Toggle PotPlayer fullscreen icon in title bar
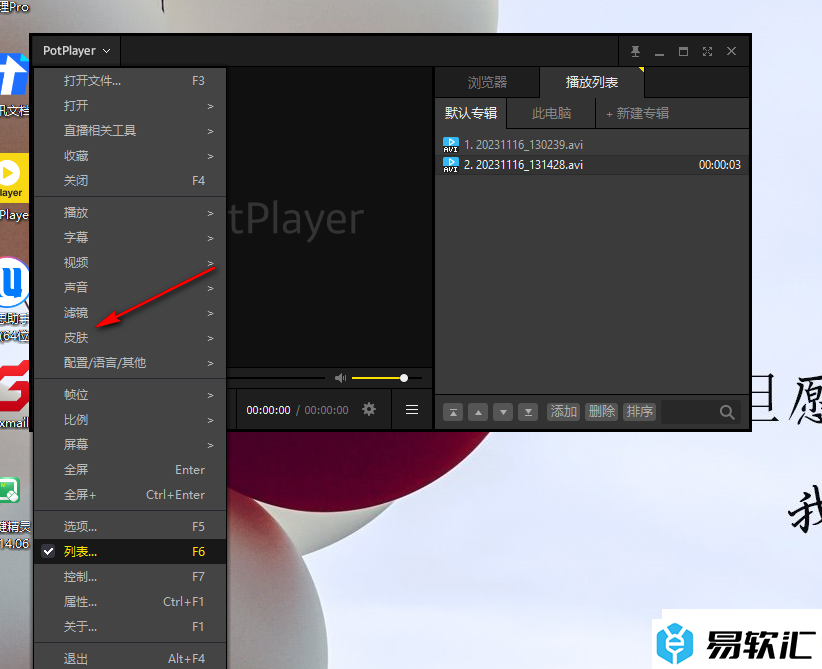This screenshot has height=669, width=822. click(707, 51)
